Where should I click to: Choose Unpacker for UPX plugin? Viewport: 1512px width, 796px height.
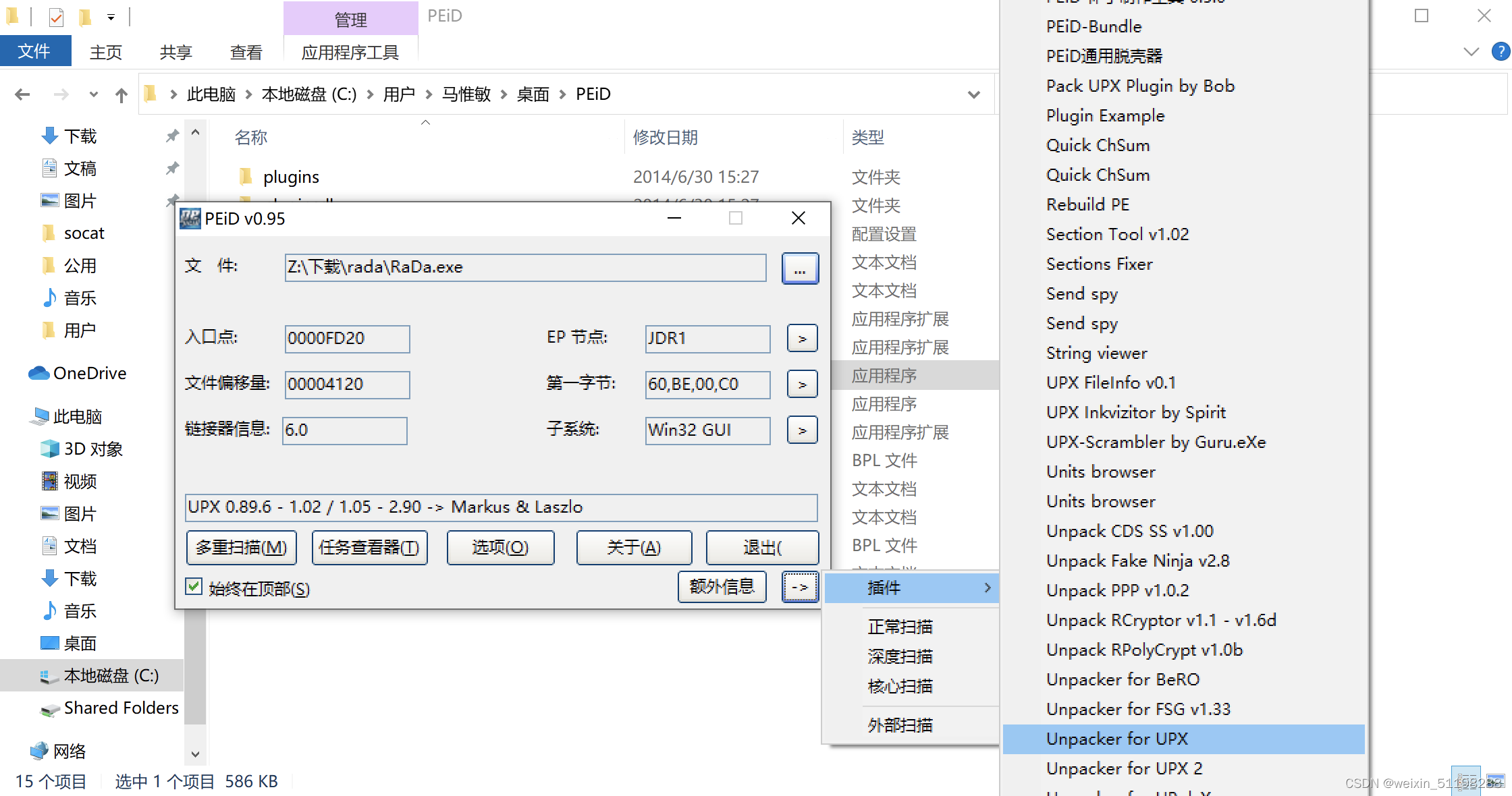click(1183, 739)
